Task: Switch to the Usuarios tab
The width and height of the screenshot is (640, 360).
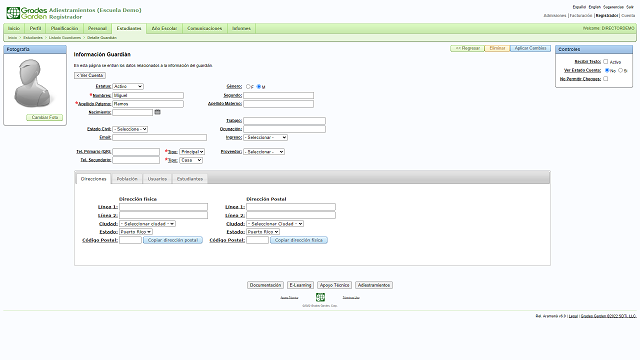Action: (157, 179)
